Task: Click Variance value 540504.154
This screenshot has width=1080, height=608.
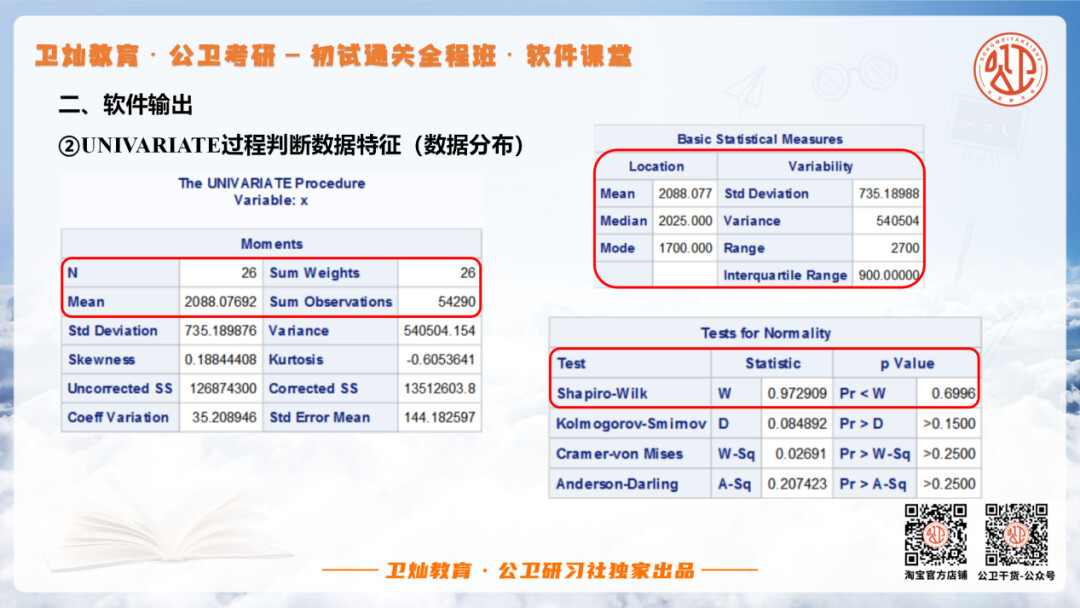Action: coord(439,331)
